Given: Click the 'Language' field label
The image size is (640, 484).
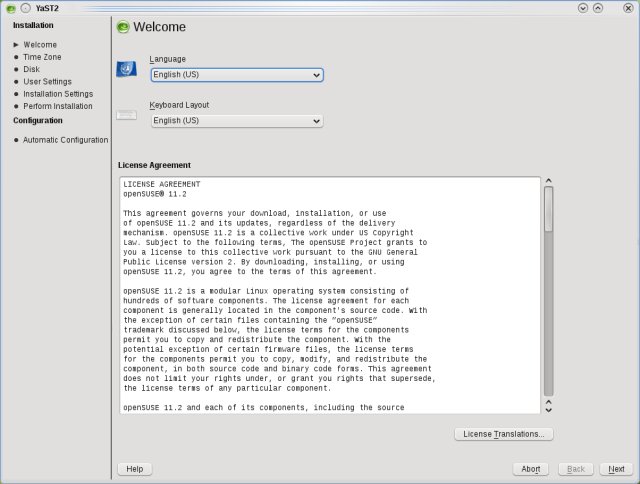Looking at the screenshot, I should coord(167,59).
